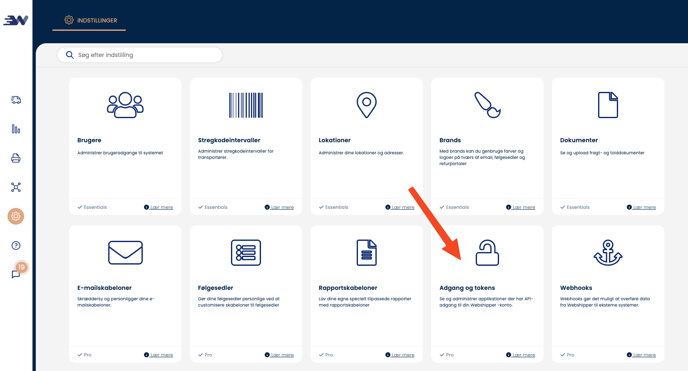Click 'Lær mere' on Rapportskabeloner card

tap(400, 355)
